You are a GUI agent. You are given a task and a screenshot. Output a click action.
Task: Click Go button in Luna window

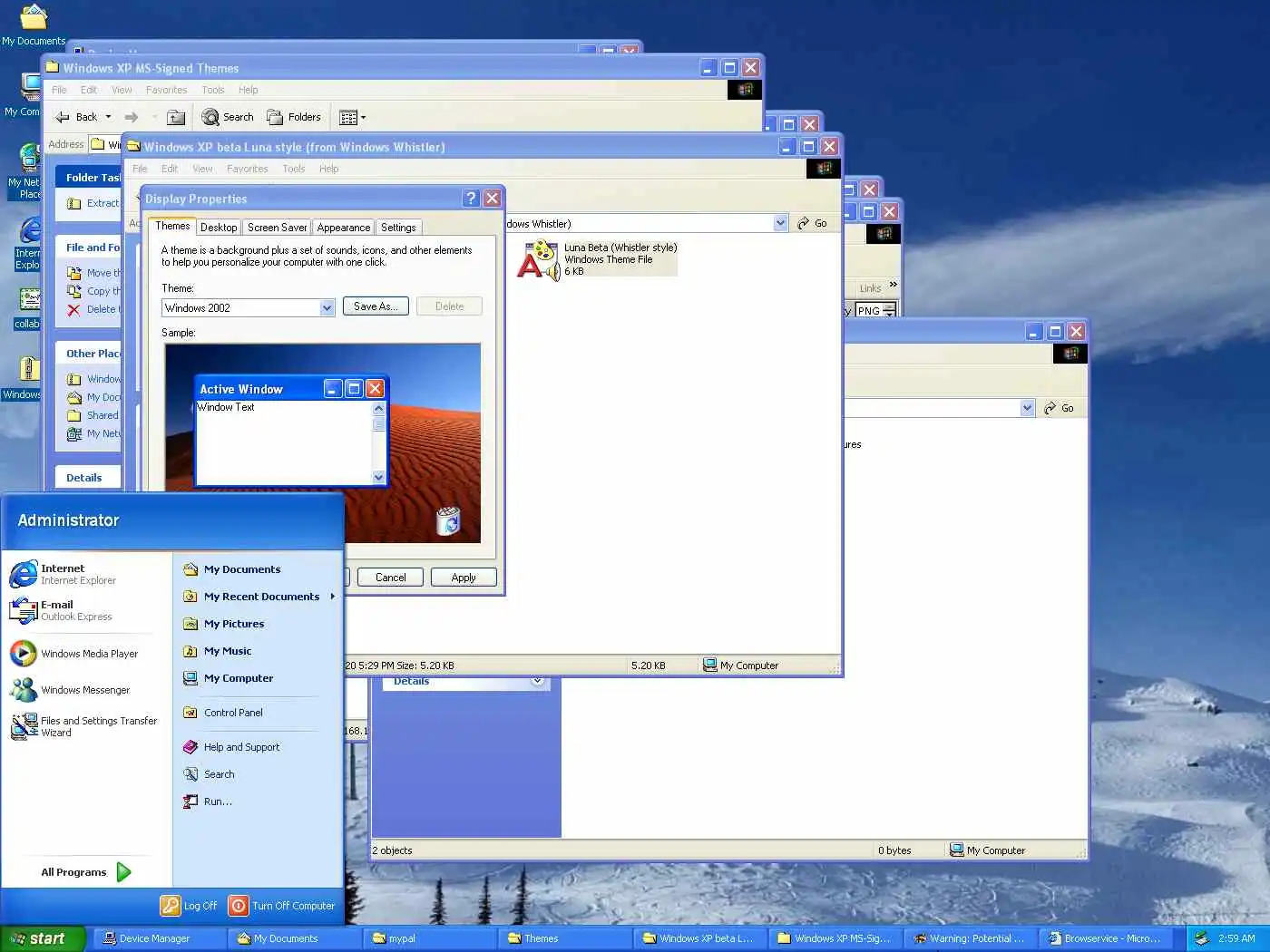tap(813, 223)
